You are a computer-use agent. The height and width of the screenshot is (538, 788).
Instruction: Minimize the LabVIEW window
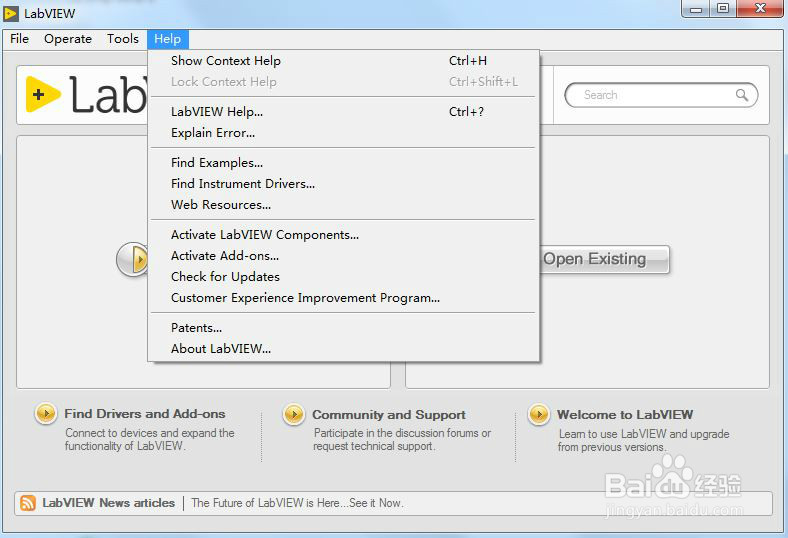click(x=696, y=9)
